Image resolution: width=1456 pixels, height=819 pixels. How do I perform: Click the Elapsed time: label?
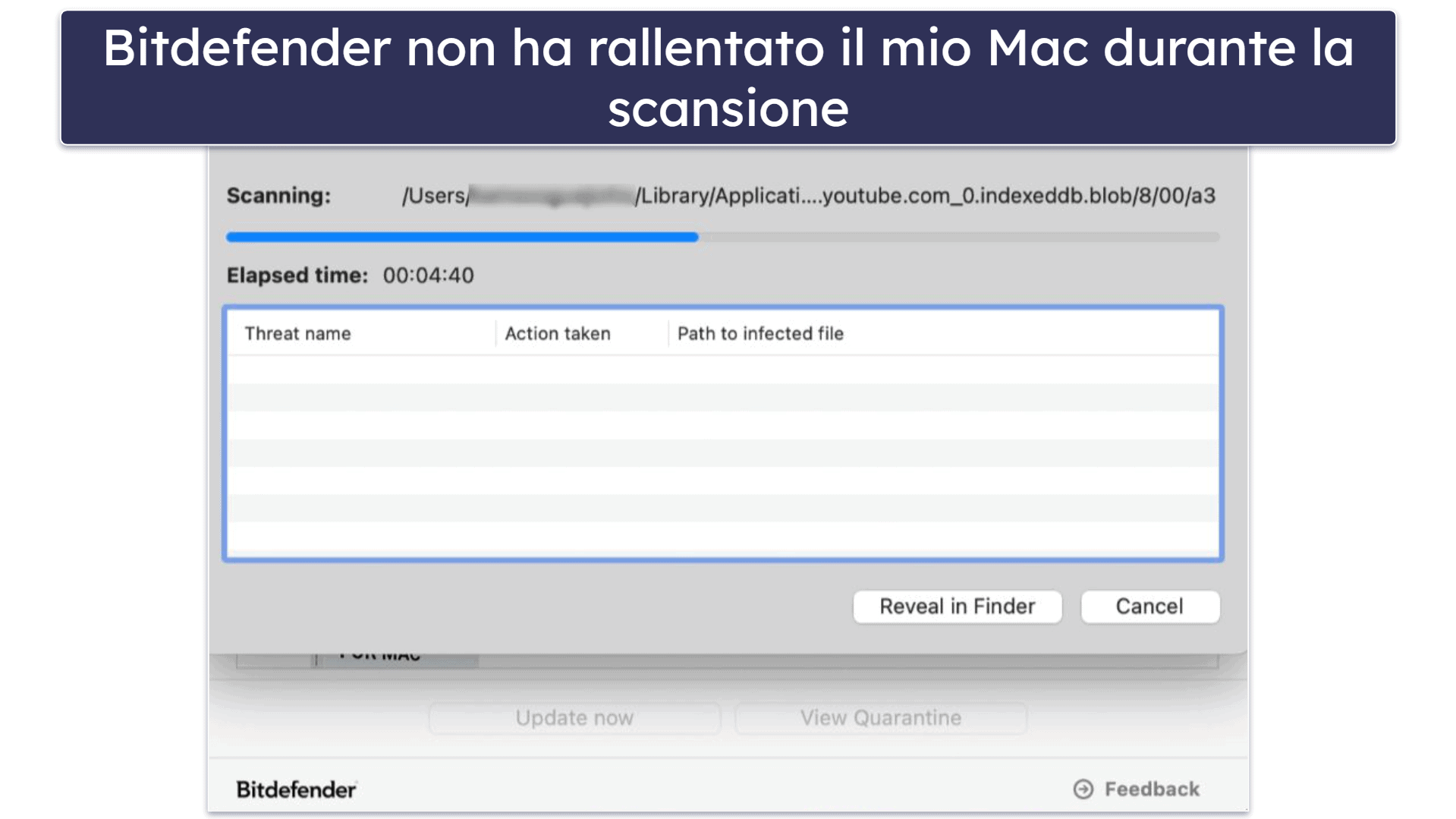coord(297,276)
